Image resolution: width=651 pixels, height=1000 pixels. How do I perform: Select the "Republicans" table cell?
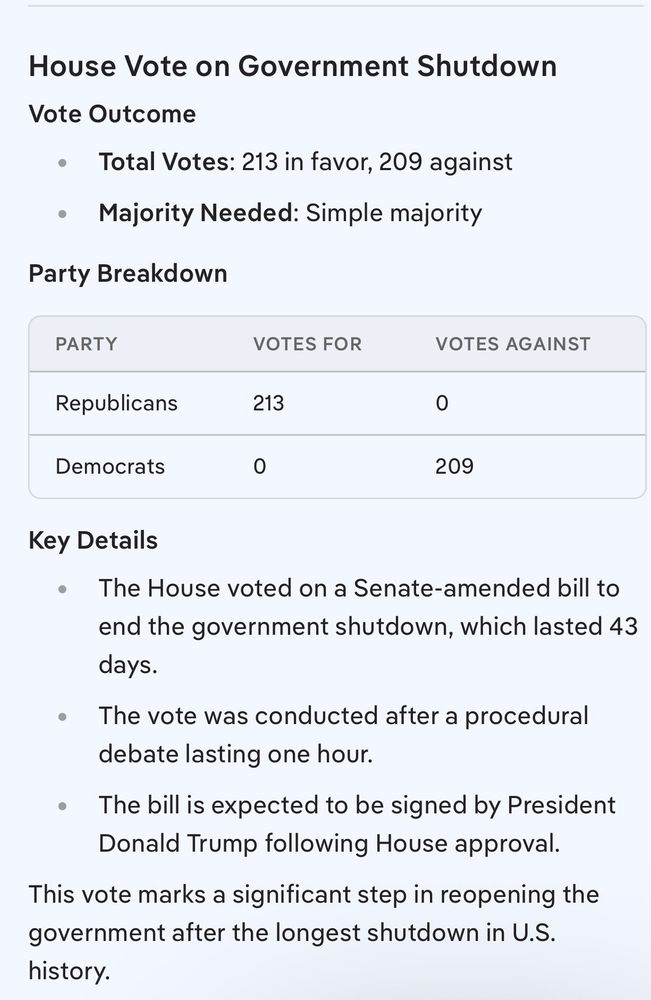116,403
